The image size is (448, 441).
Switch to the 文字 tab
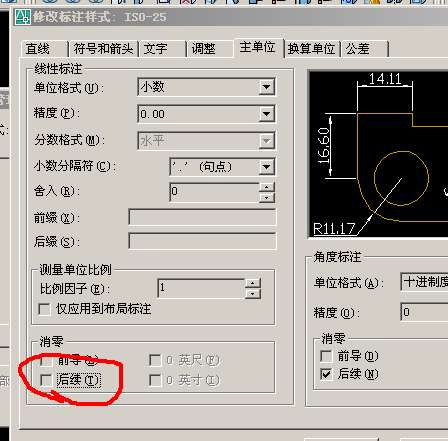162,49
